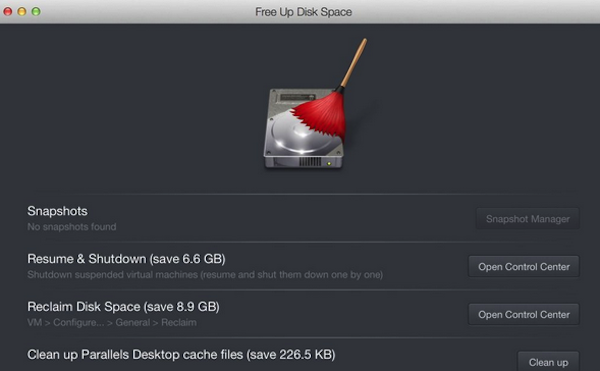The image size is (600, 371).
Task: Click the disk and broom cleanup icon
Action: click(315, 104)
